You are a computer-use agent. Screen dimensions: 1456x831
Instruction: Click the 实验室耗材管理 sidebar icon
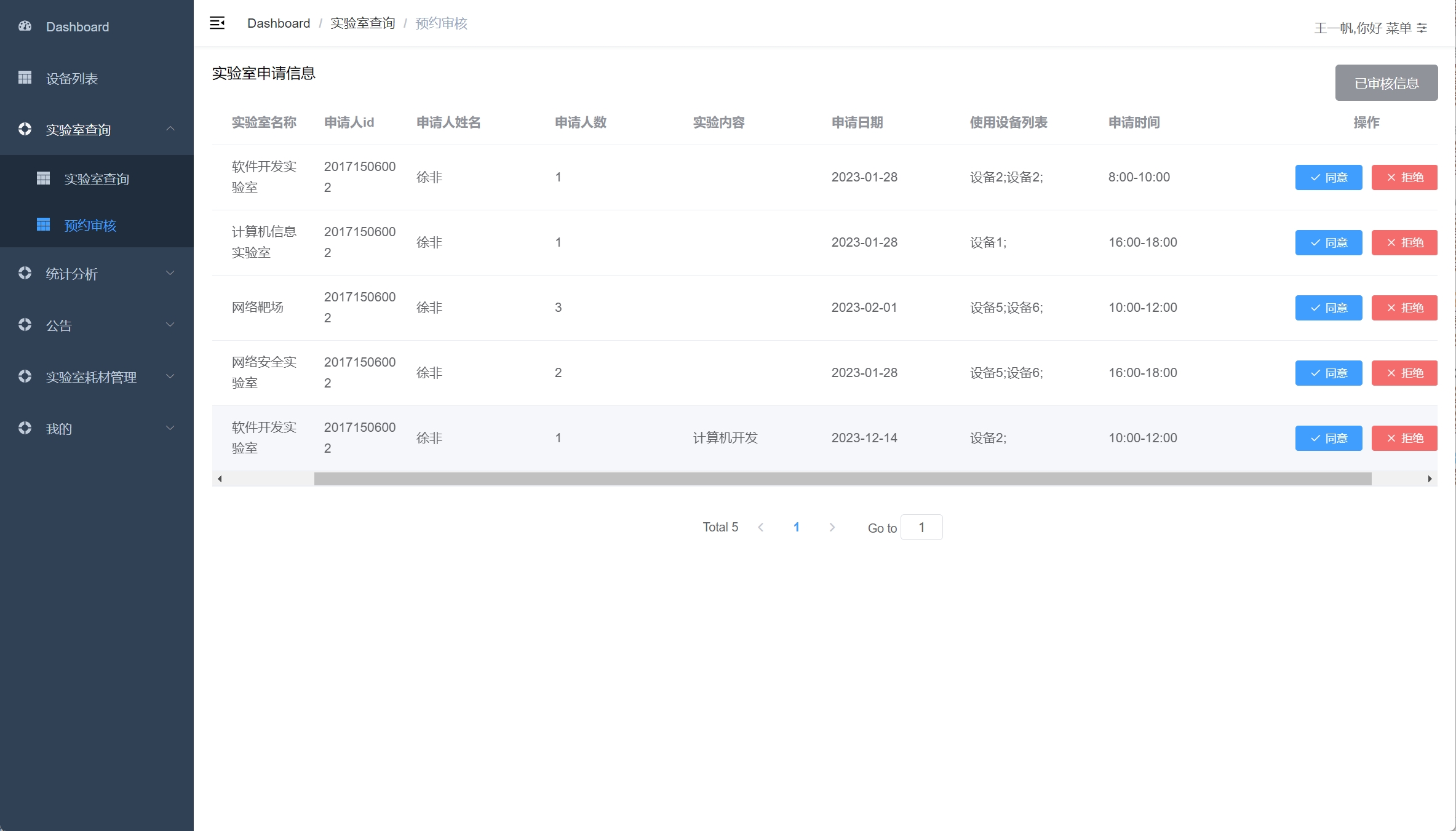[x=25, y=376]
